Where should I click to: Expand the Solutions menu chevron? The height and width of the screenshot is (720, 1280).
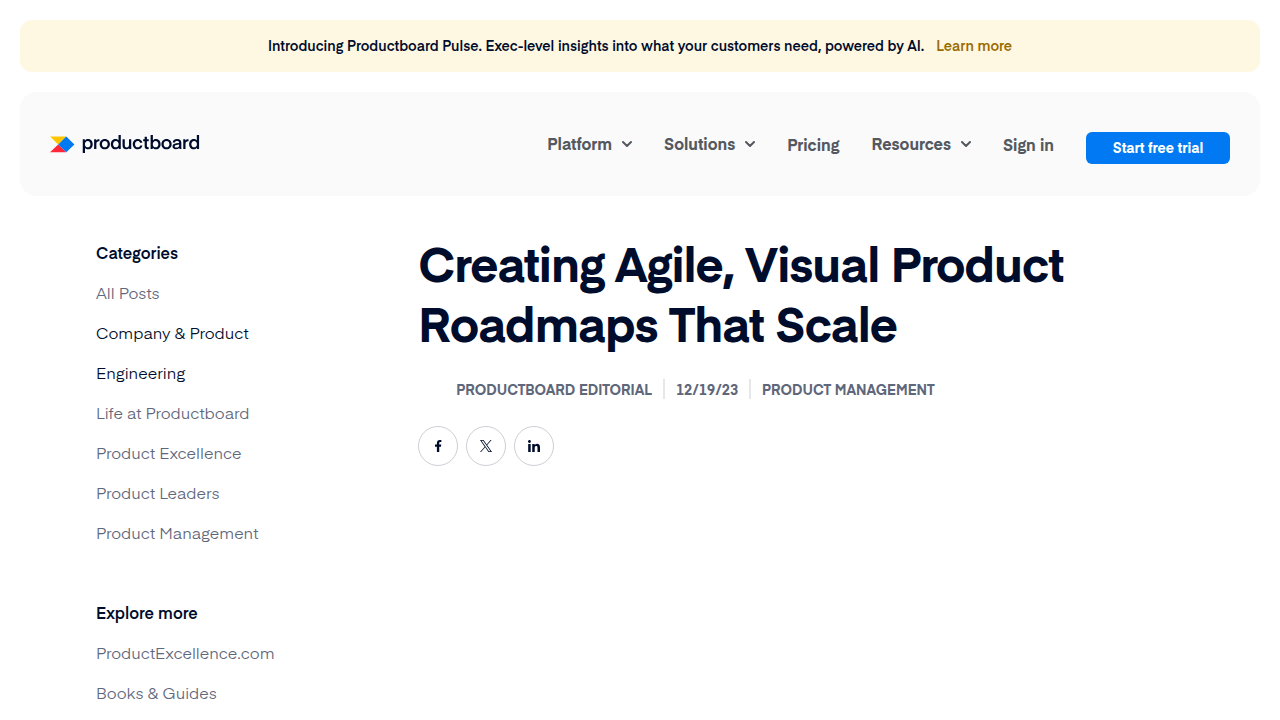click(750, 144)
